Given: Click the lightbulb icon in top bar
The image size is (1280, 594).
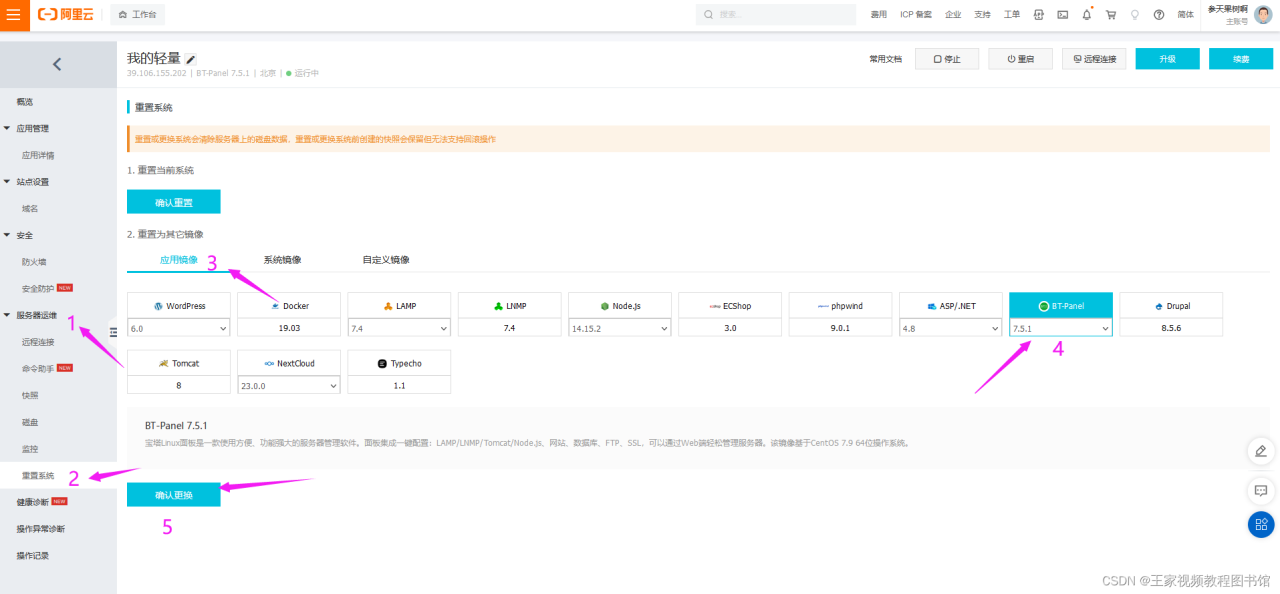Looking at the screenshot, I should click(1135, 14).
